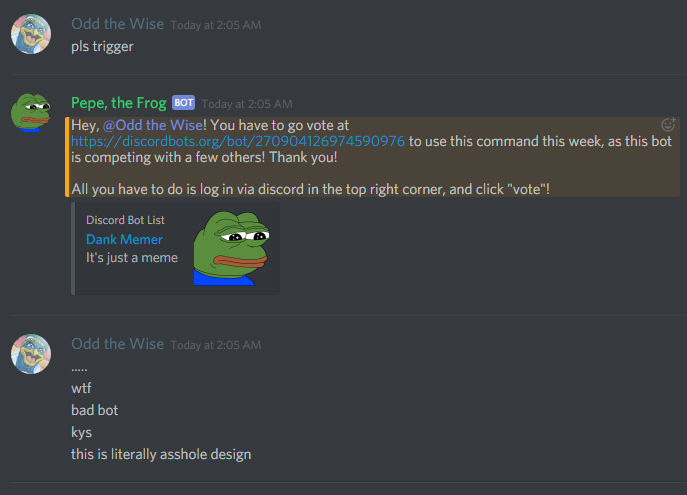Image resolution: width=687 pixels, height=495 pixels.
Task: Click the 'It's just a meme' embed description
Action: pyautogui.click(x=132, y=258)
